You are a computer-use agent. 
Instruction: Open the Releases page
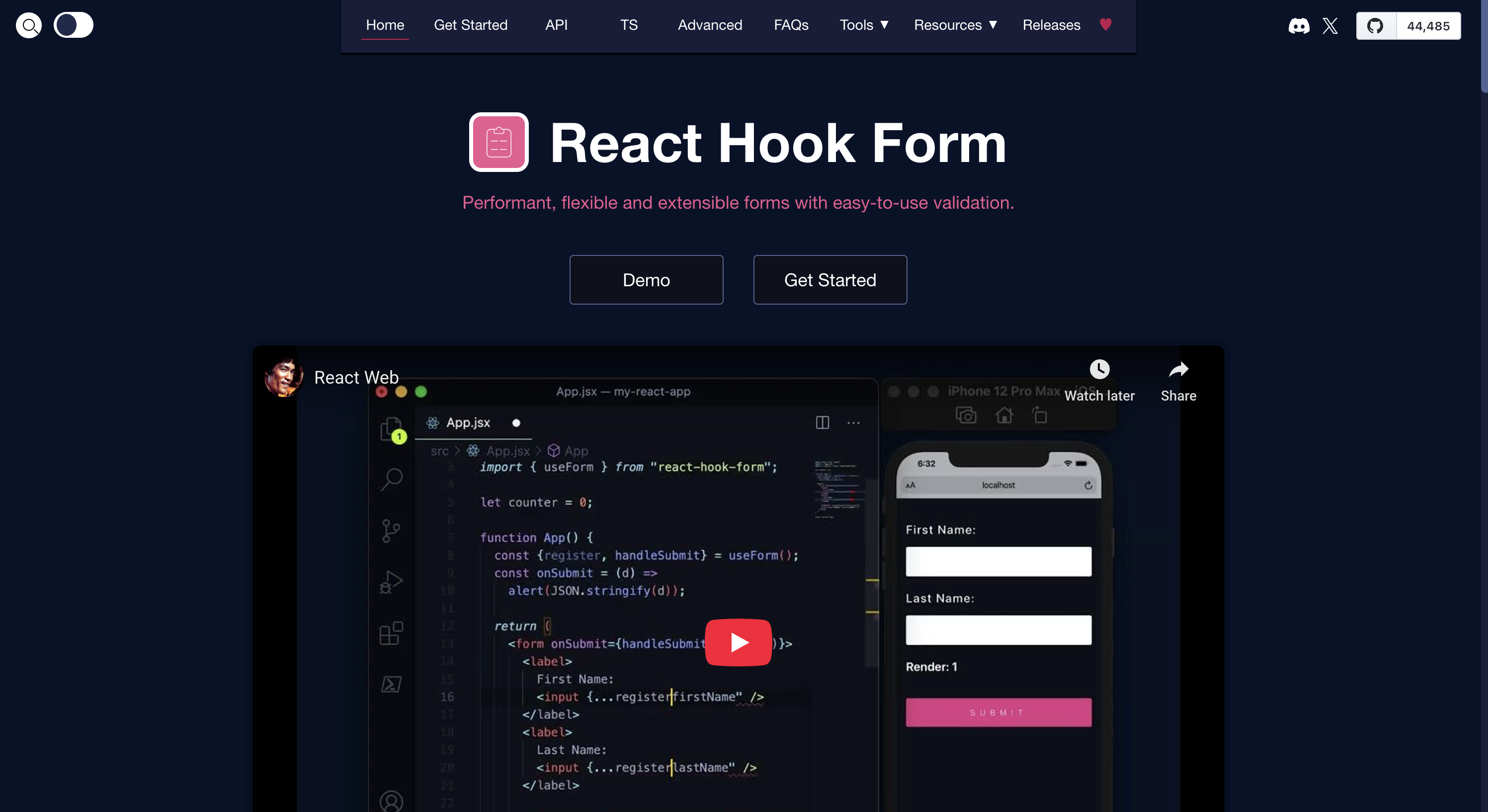(1051, 25)
